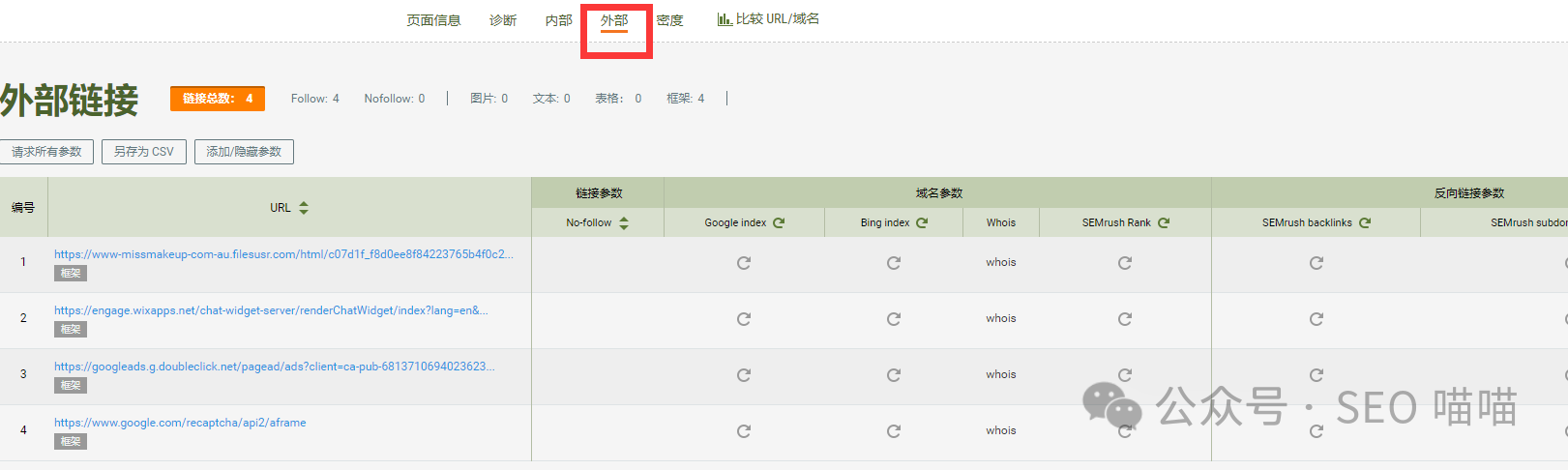The height and width of the screenshot is (470, 1568).
Task: Click refresh icon in SEMrush Rank header
Action: tap(1164, 222)
